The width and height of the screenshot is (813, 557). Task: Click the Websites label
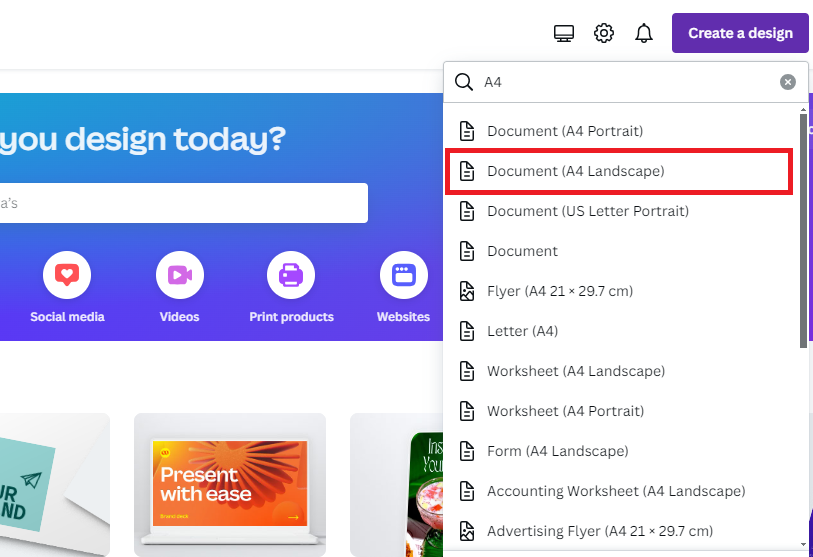pyautogui.click(x=403, y=316)
